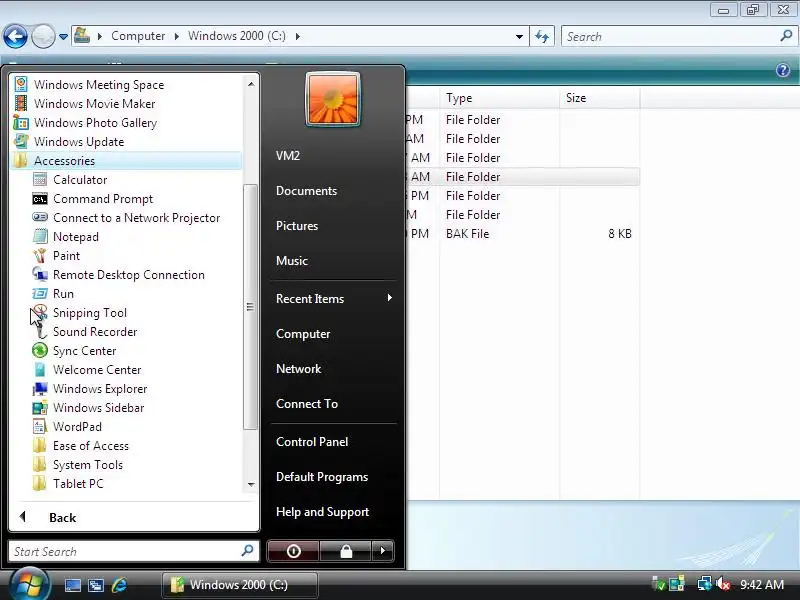Screen dimensions: 800x600
Task: Sort by the Type column header
Action: (498, 98)
